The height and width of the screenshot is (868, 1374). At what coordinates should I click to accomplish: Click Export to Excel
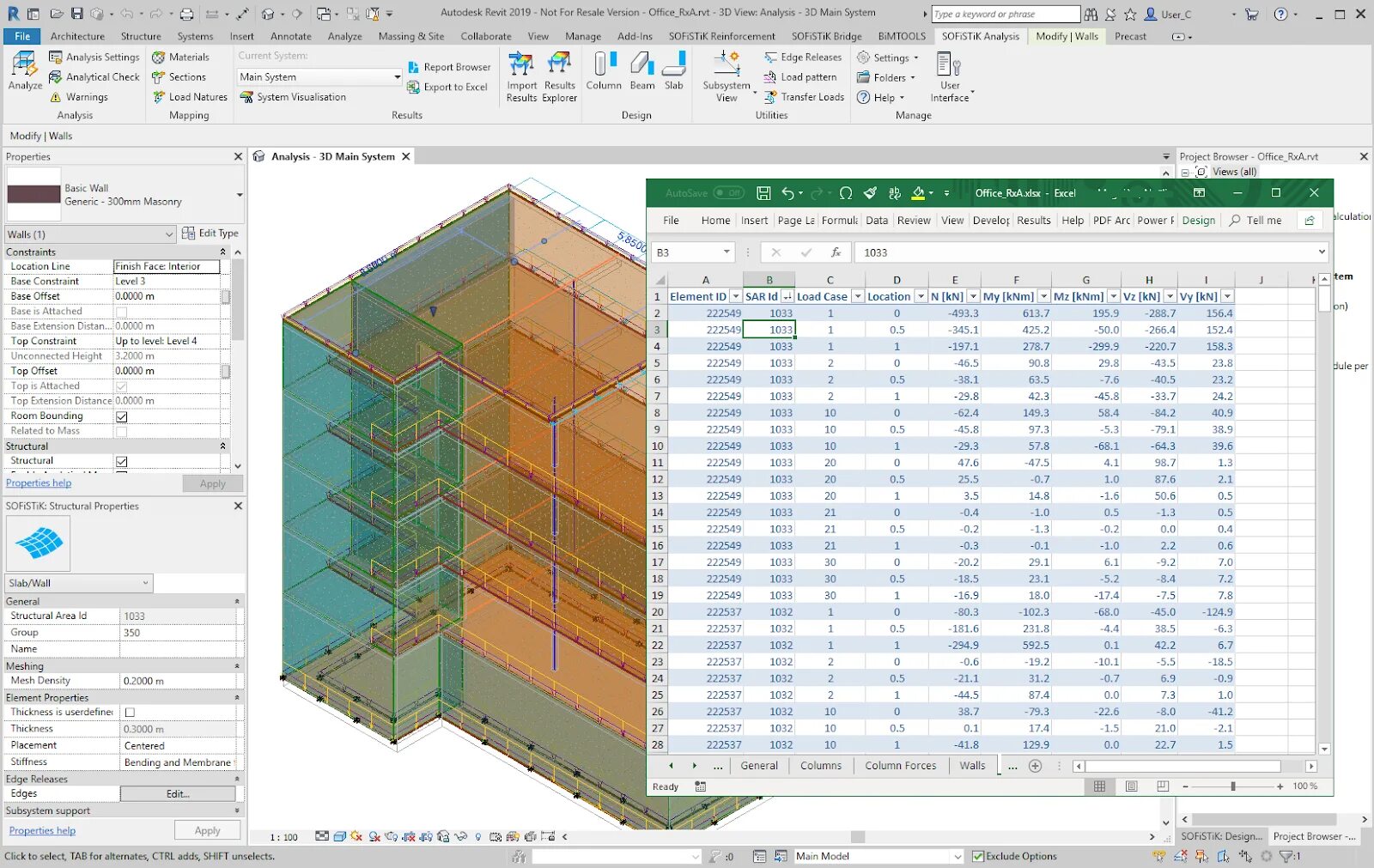coord(447,87)
